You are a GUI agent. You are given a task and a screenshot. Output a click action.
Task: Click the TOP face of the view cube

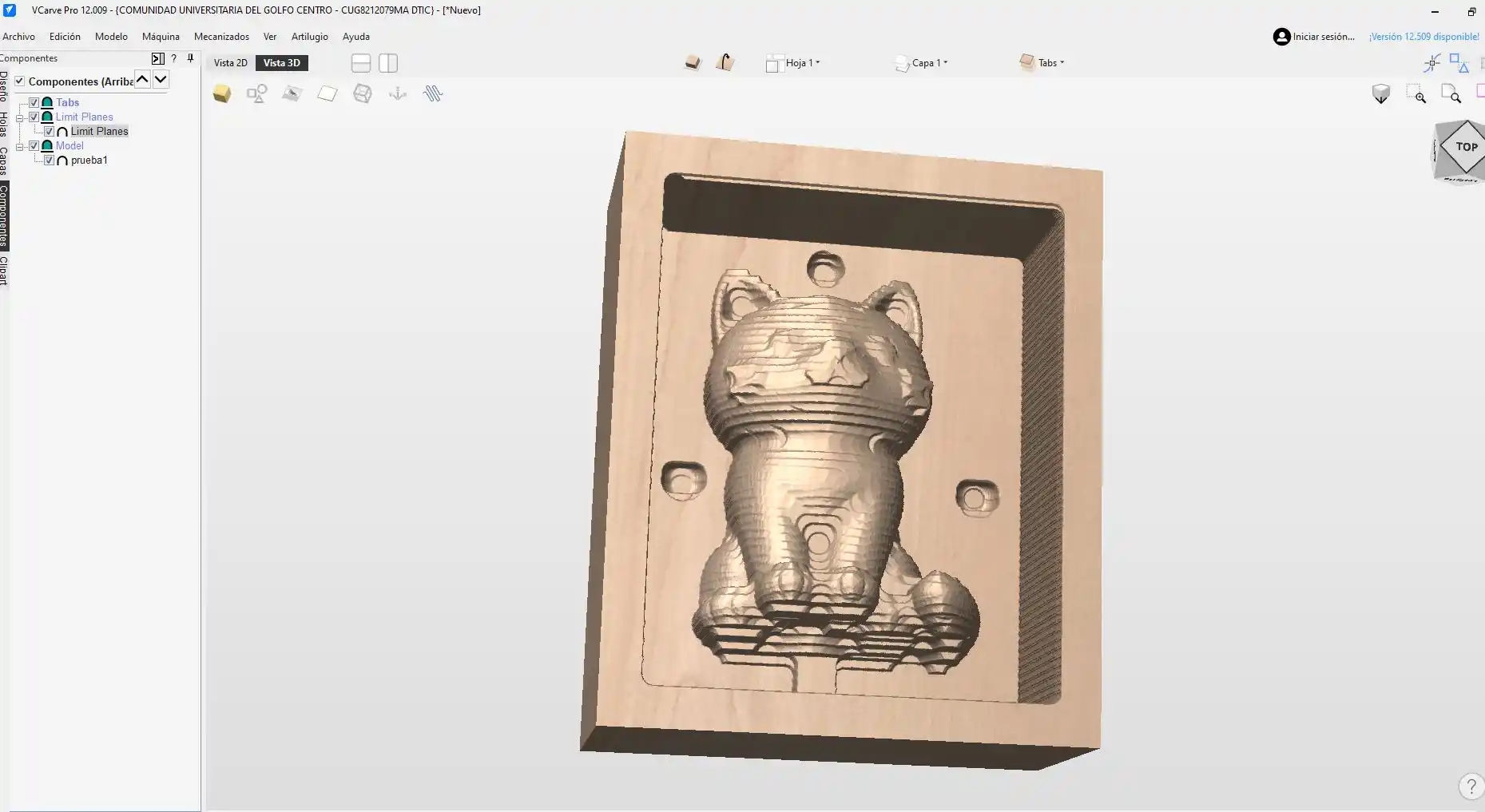pos(1466,147)
